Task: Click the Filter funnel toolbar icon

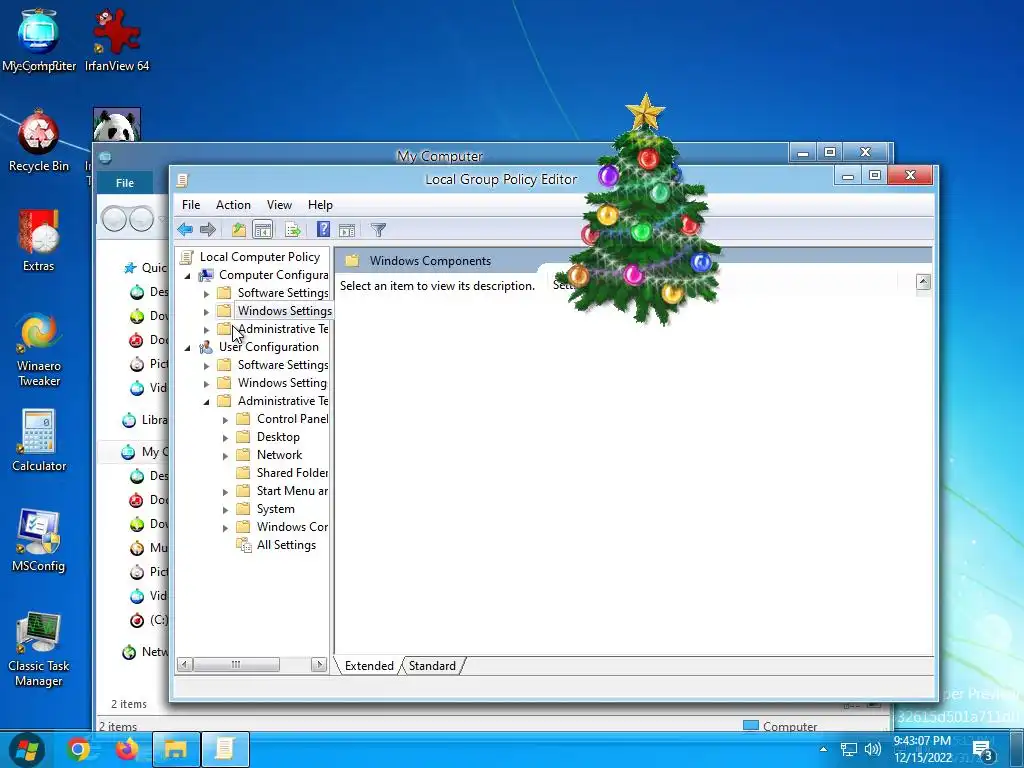Action: point(378,229)
